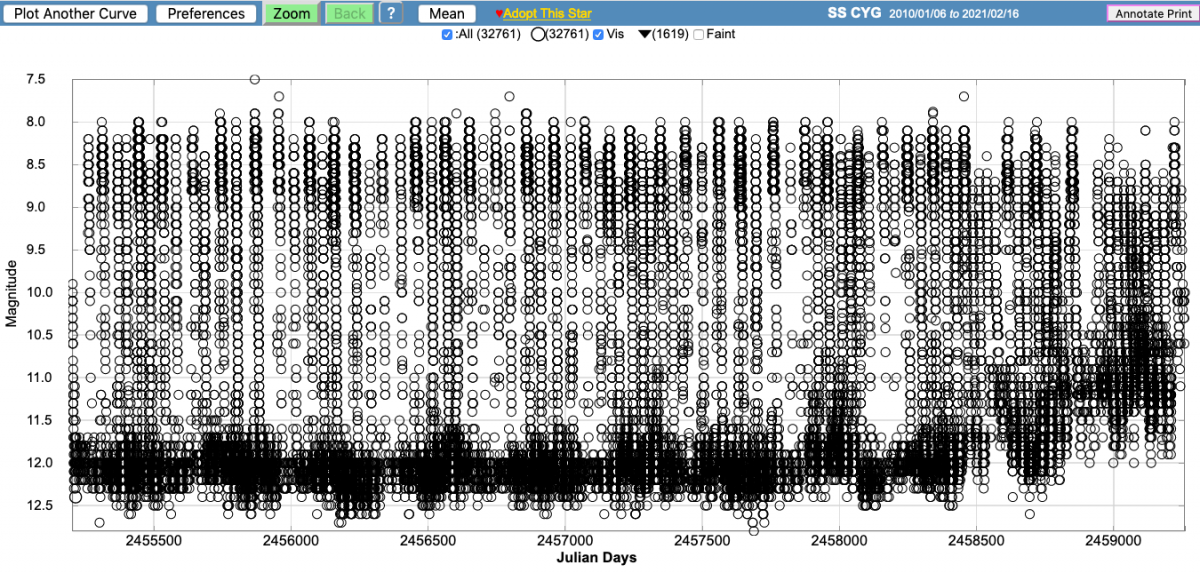Click the Magnitude axis label
This screenshot has width=1200, height=573.
12,292
